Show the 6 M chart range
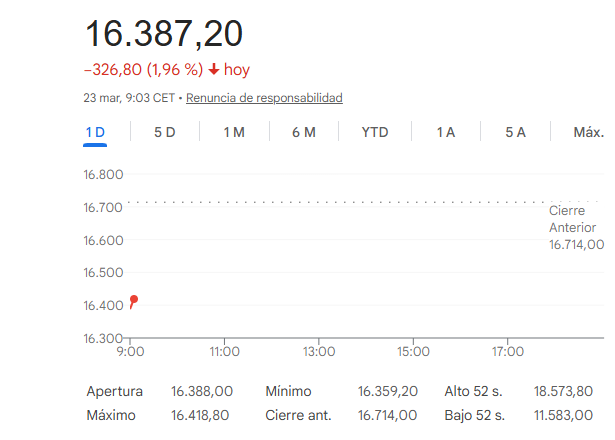This screenshot has width=615, height=440. tap(304, 132)
